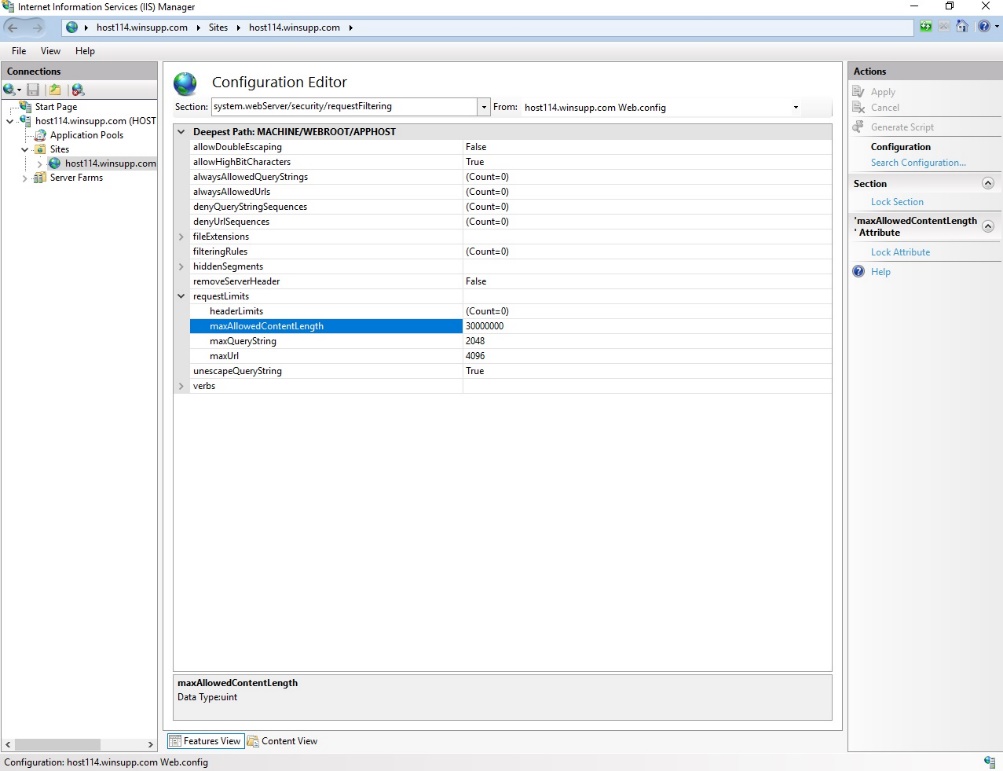Click the Connections scrollbar left arrow
The height and width of the screenshot is (771, 1003).
[x=8, y=745]
